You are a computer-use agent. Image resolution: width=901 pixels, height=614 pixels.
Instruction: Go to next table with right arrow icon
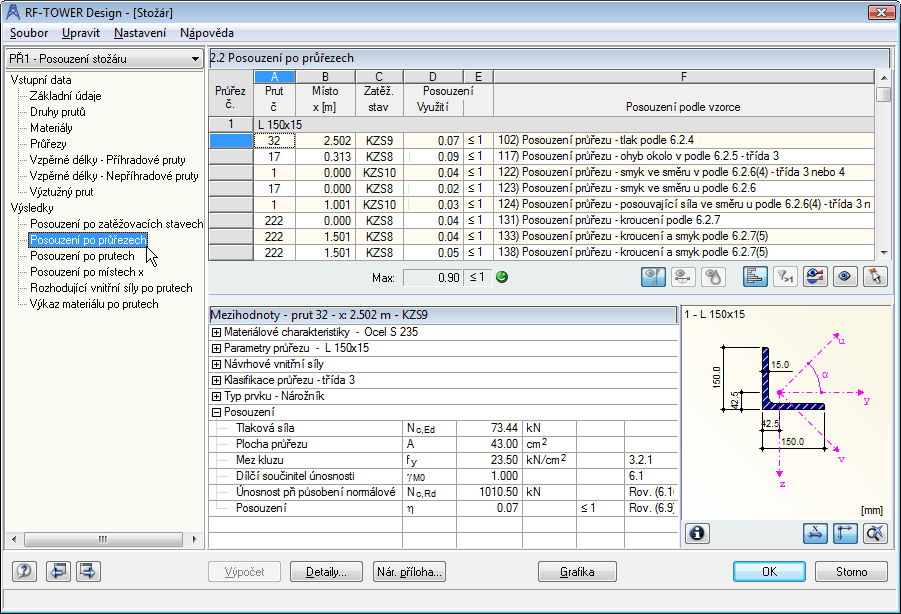coord(87,571)
